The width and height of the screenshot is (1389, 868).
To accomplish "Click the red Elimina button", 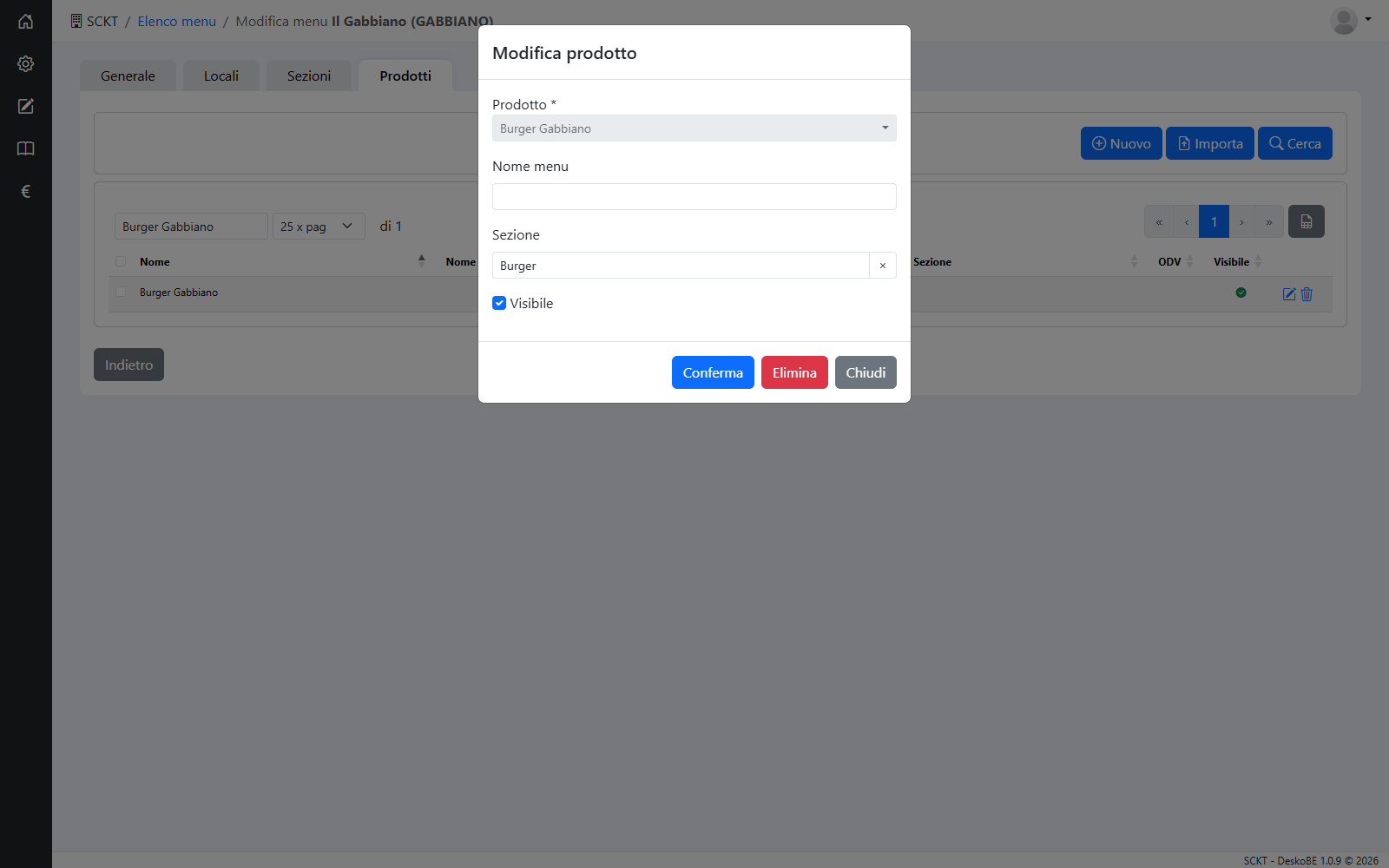I will point(794,372).
